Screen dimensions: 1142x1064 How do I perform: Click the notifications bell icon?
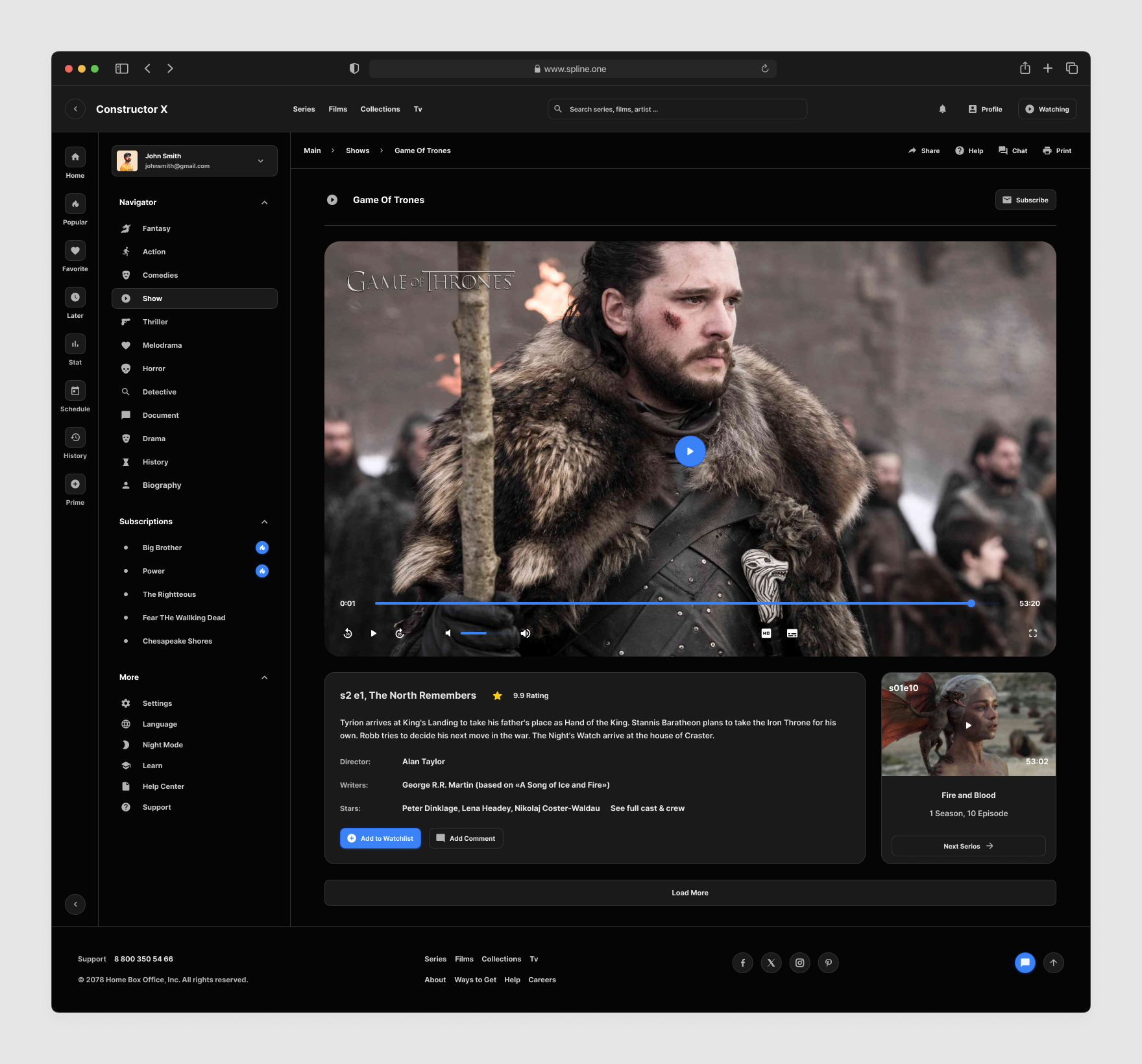click(x=942, y=109)
